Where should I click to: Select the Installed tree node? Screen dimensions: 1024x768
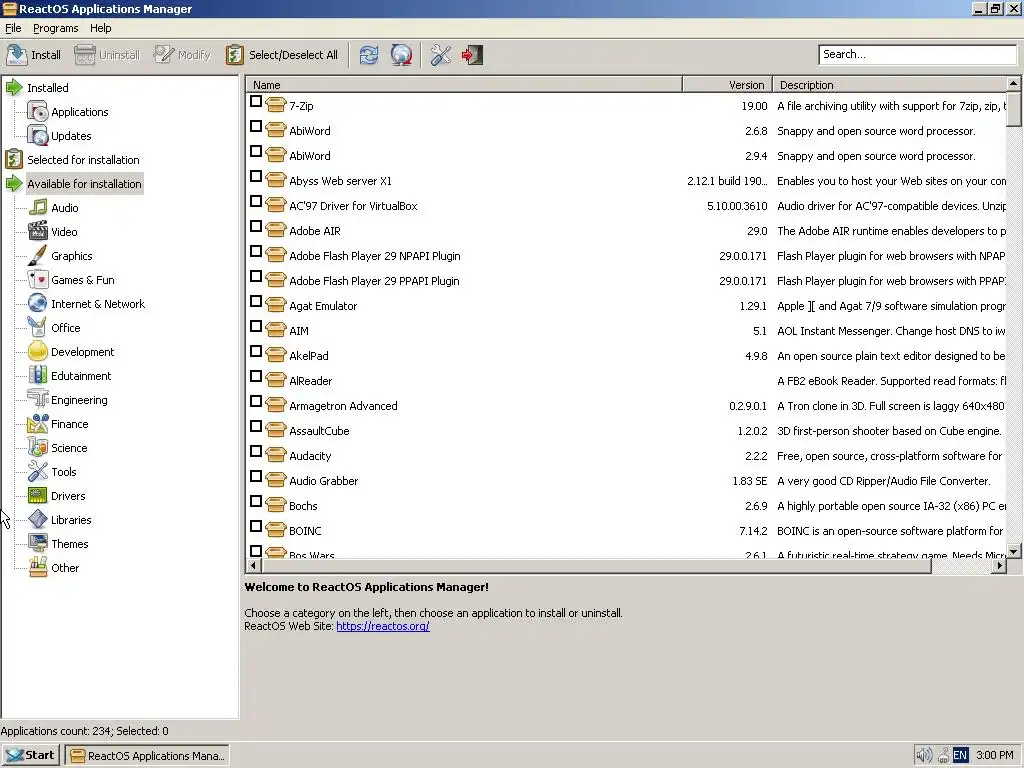pos(48,88)
